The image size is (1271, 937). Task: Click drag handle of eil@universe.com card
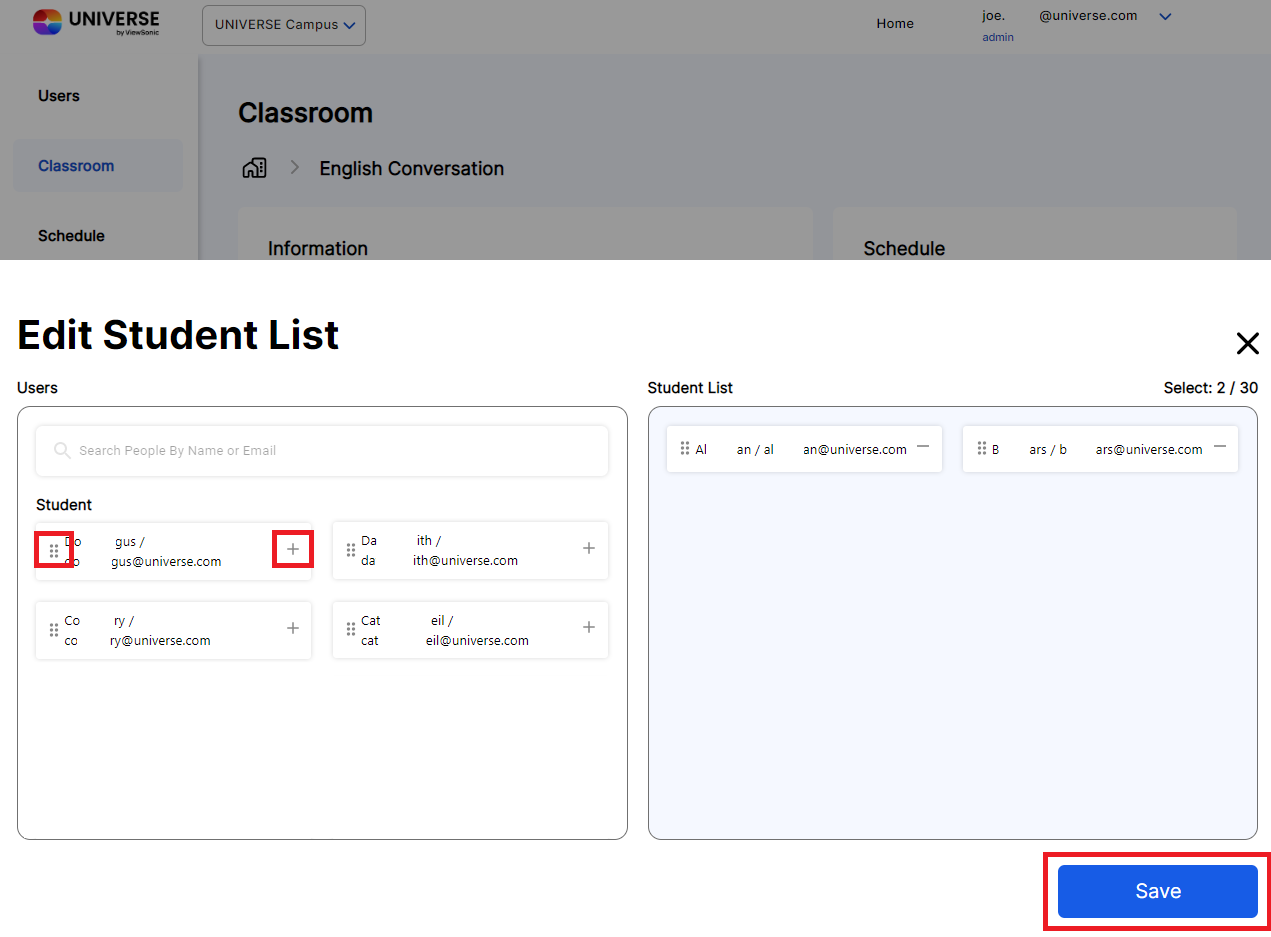[351, 629]
